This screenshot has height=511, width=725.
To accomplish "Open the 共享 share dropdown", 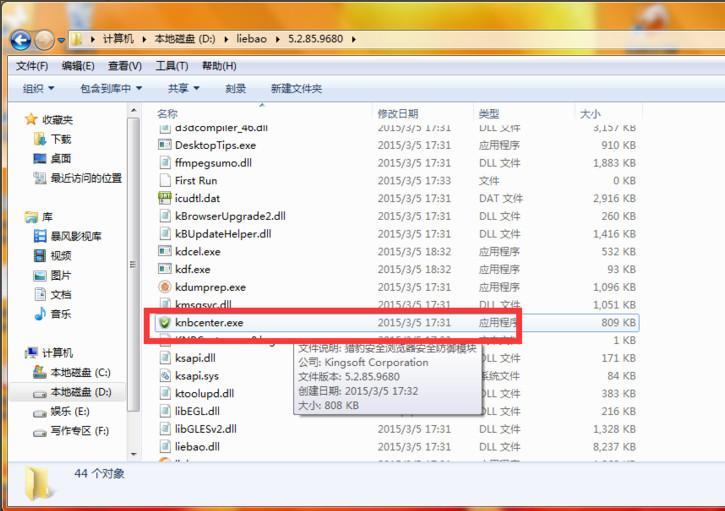I will pos(183,88).
